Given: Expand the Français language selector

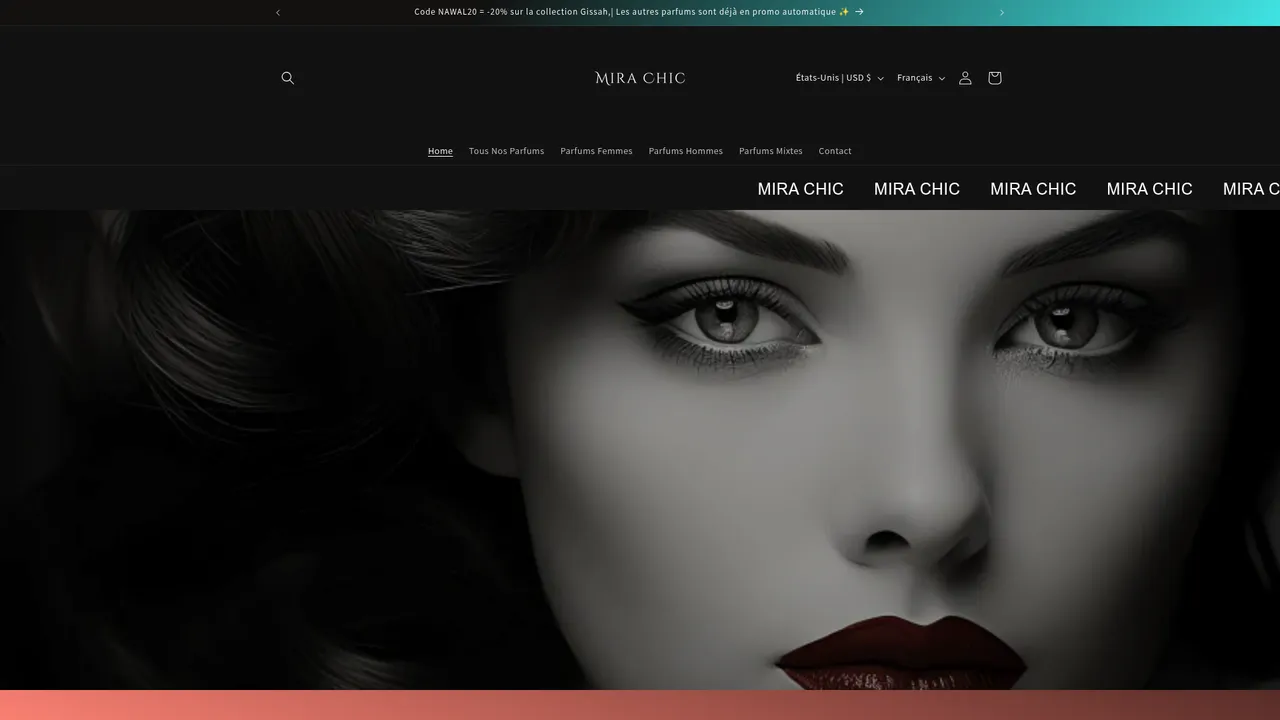Looking at the screenshot, I should (x=921, y=78).
